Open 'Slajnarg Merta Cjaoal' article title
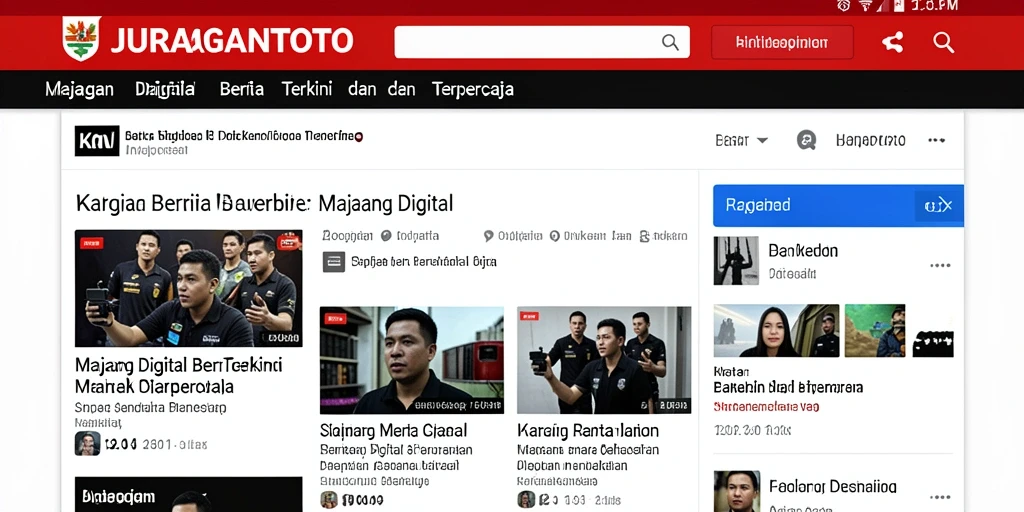The image size is (1024, 512). (x=394, y=430)
